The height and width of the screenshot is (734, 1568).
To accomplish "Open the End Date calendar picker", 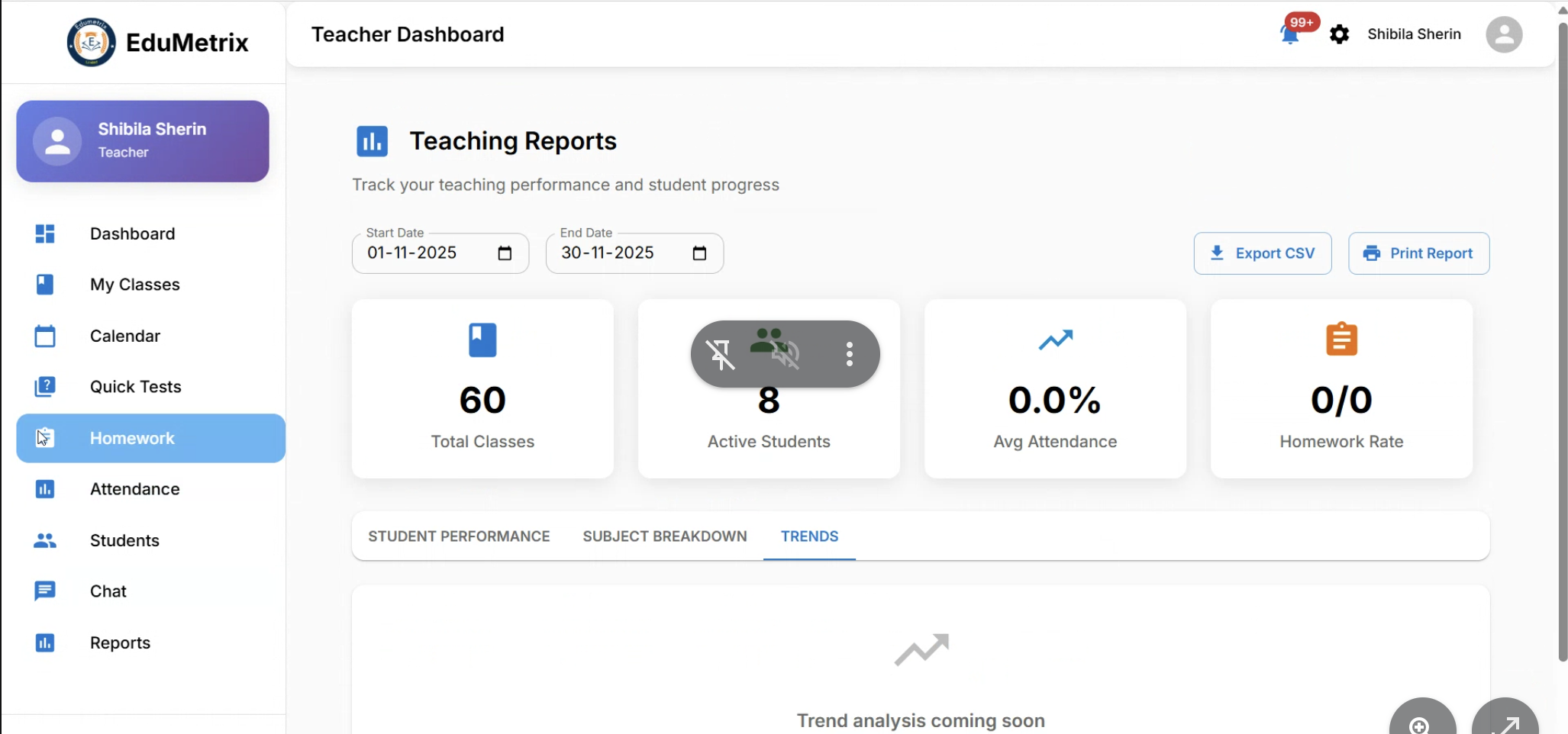I will pyautogui.click(x=699, y=253).
